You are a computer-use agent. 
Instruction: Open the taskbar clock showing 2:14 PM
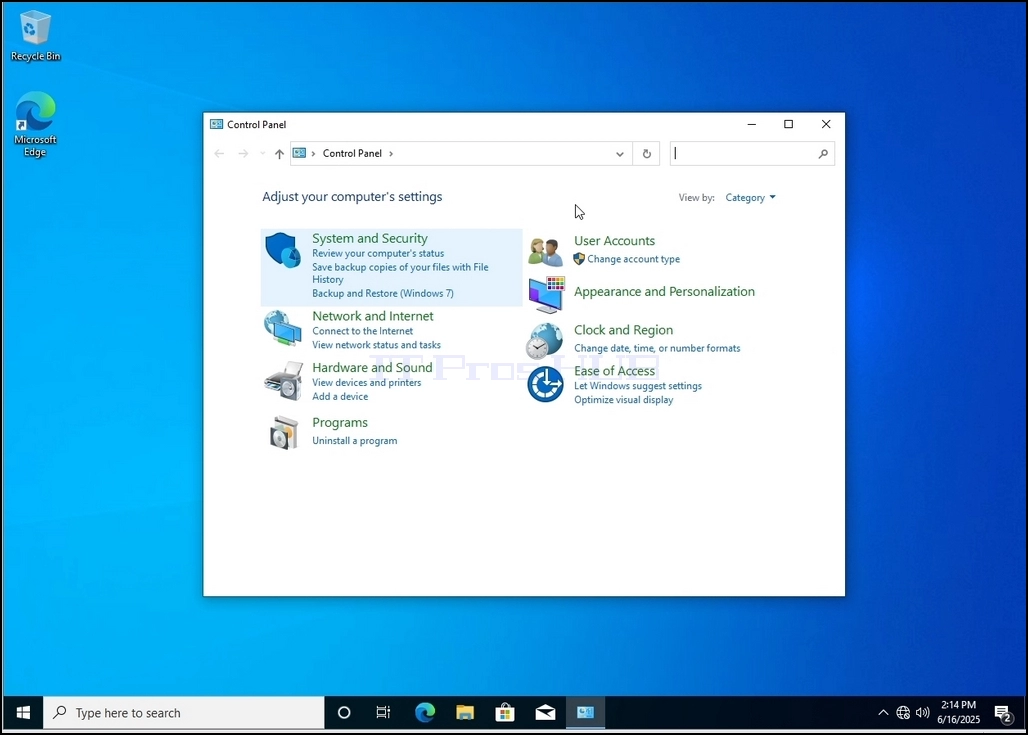coord(959,712)
